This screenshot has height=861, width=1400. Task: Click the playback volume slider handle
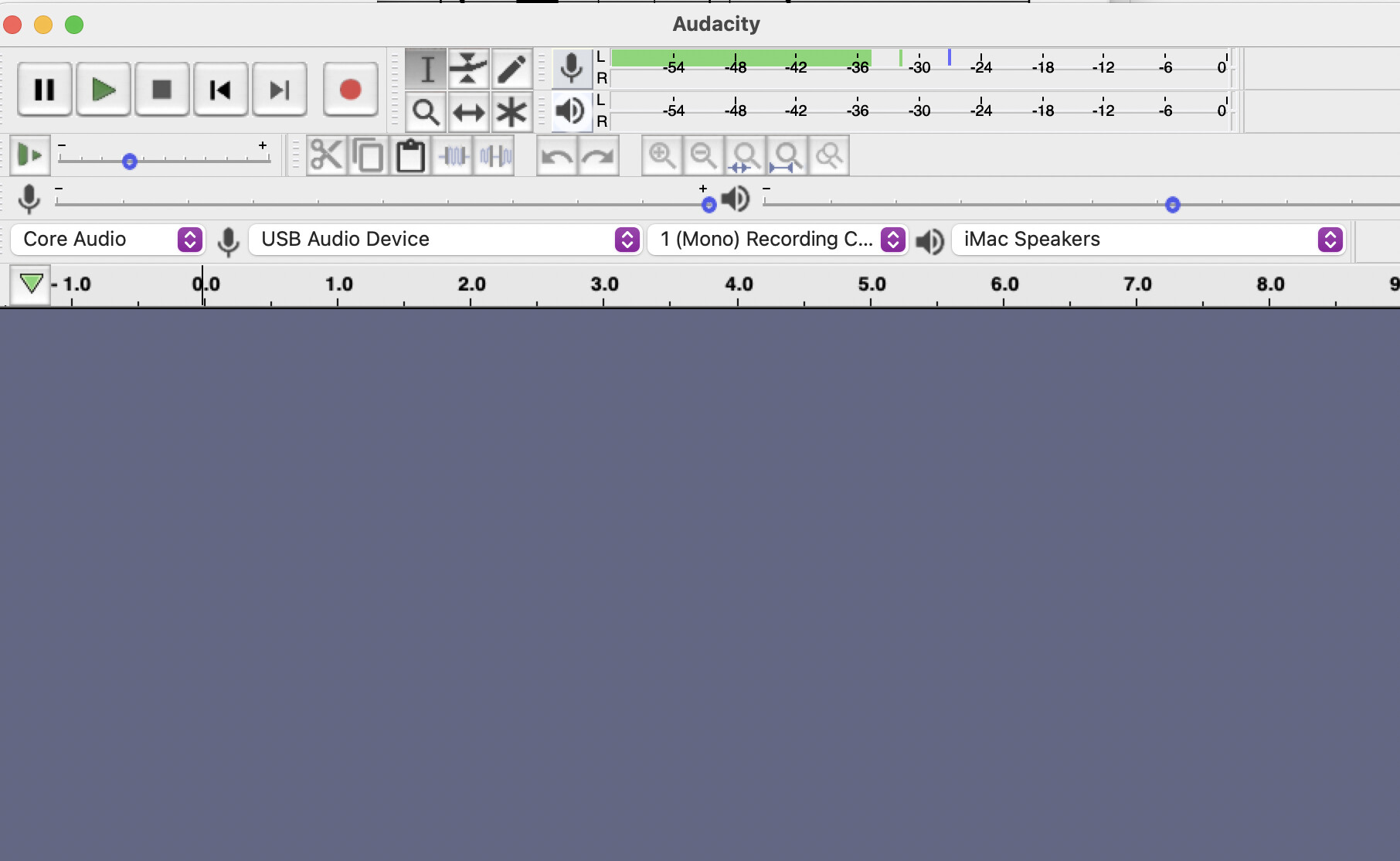click(1173, 205)
